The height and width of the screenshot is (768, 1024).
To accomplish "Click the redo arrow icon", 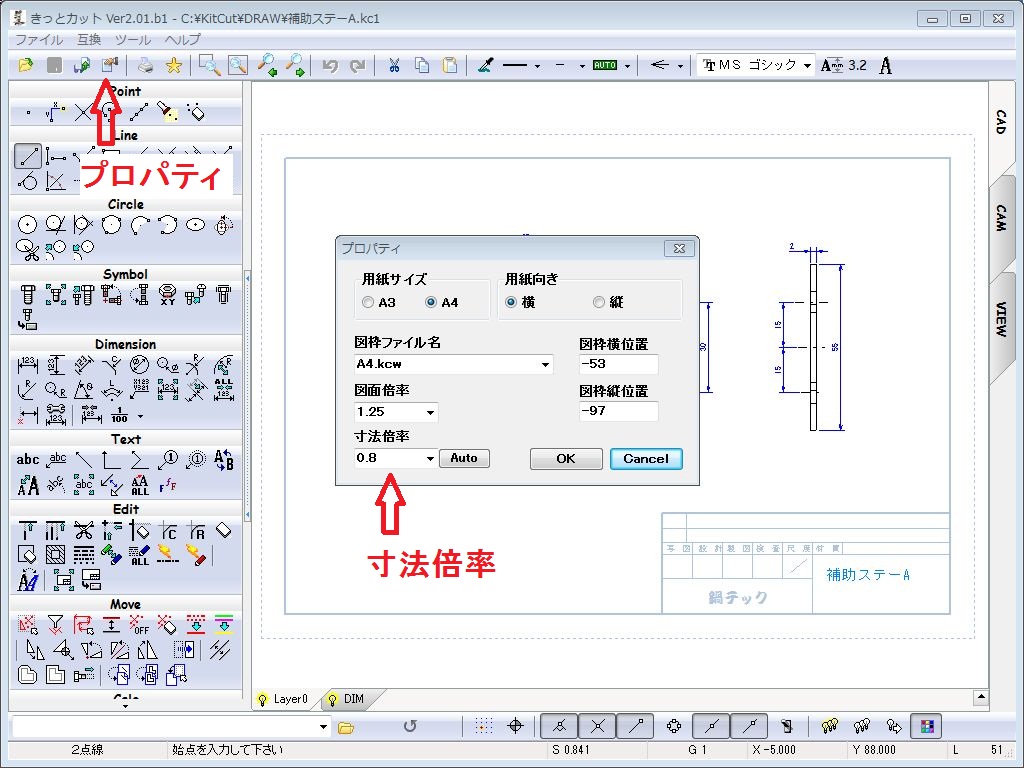I will (x=358, y=65).
